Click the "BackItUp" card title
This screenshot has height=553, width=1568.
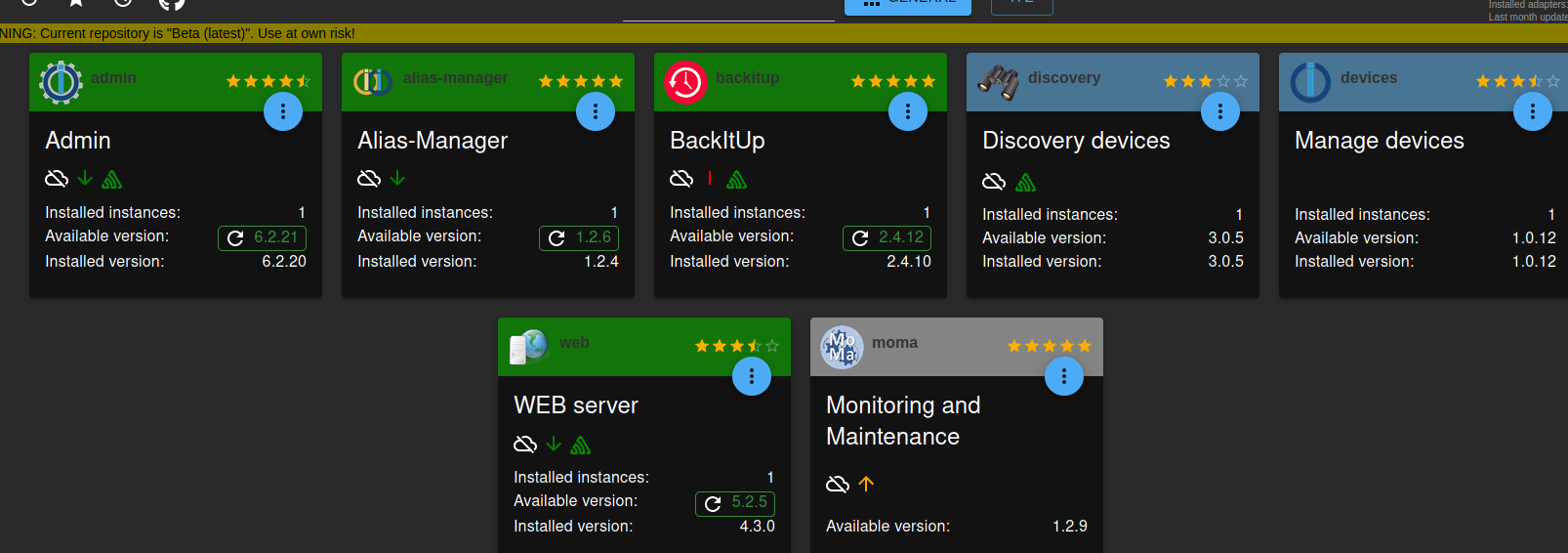[718, 141]
